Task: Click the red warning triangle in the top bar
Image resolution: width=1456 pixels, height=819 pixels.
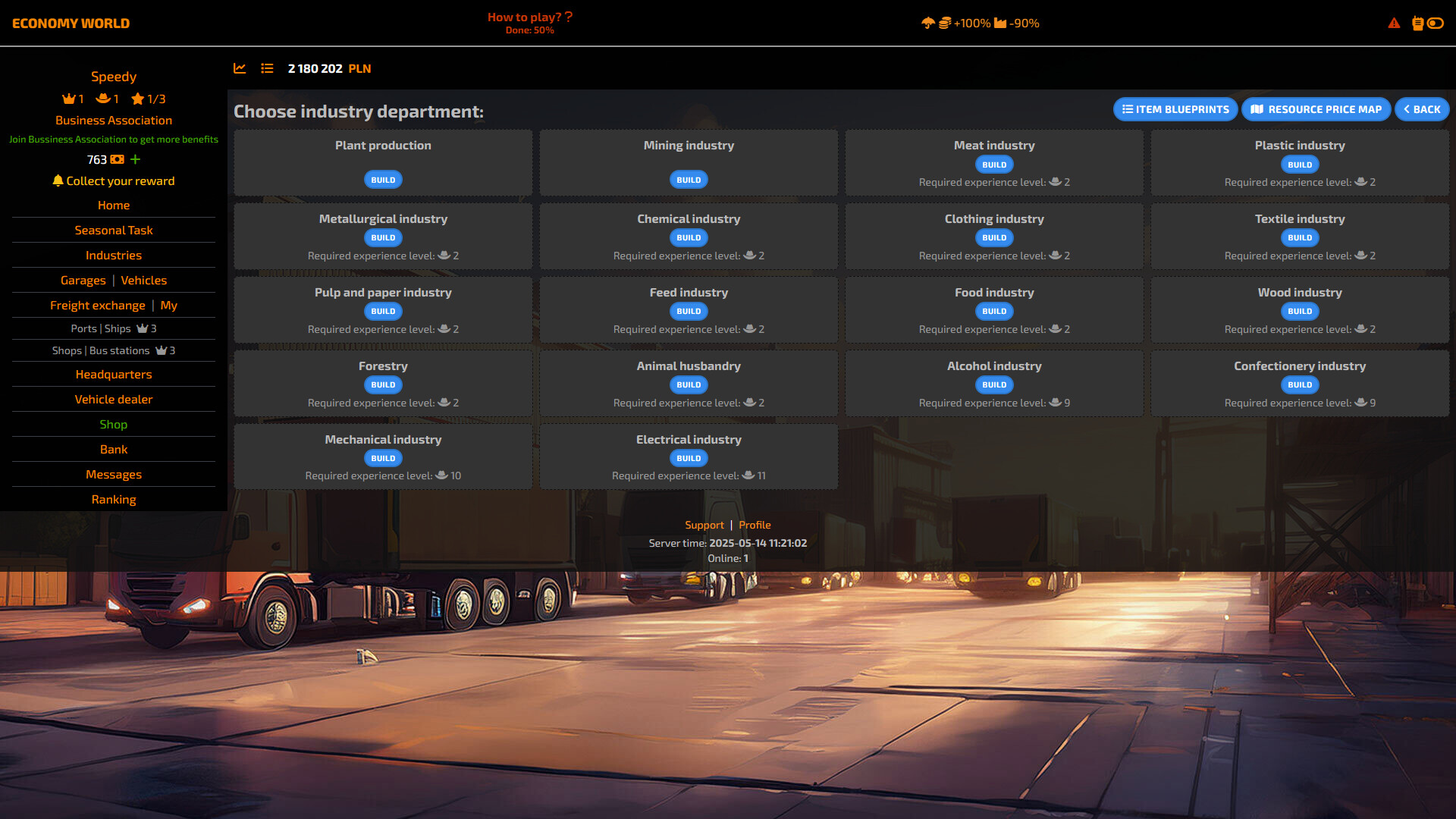Action: coord(1394,24)
